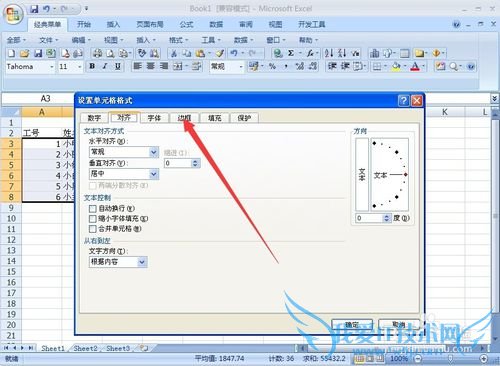
Task: Open the font size 11 dropdown
Action: tap(80, 67)
